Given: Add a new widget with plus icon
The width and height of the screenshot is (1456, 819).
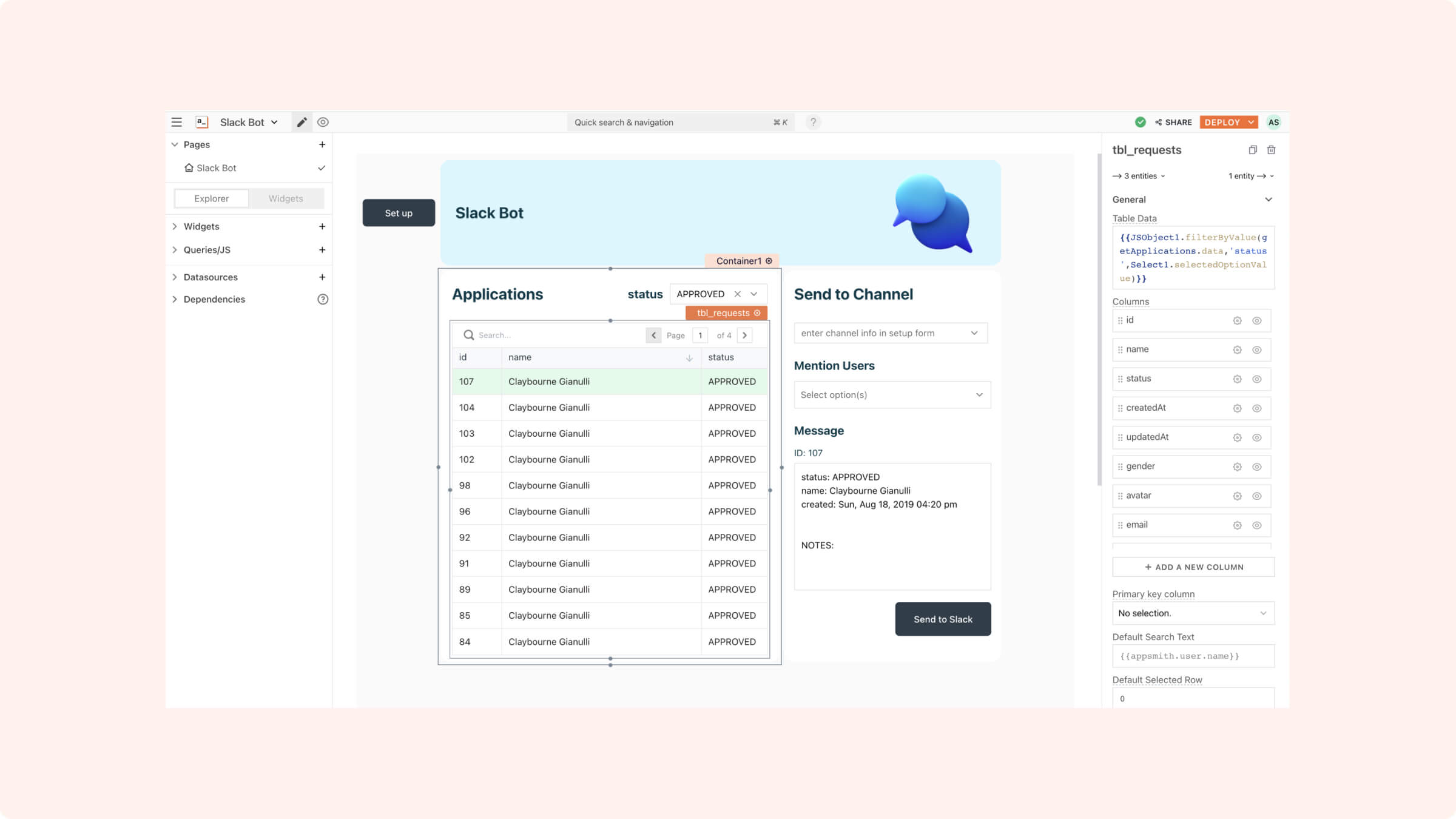Looking at the screenshot, I should tap(322, 226).
